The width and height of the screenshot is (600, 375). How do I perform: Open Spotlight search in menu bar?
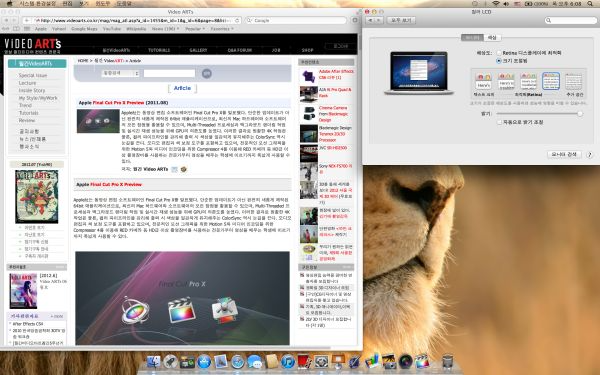click(x=590, y=3)
